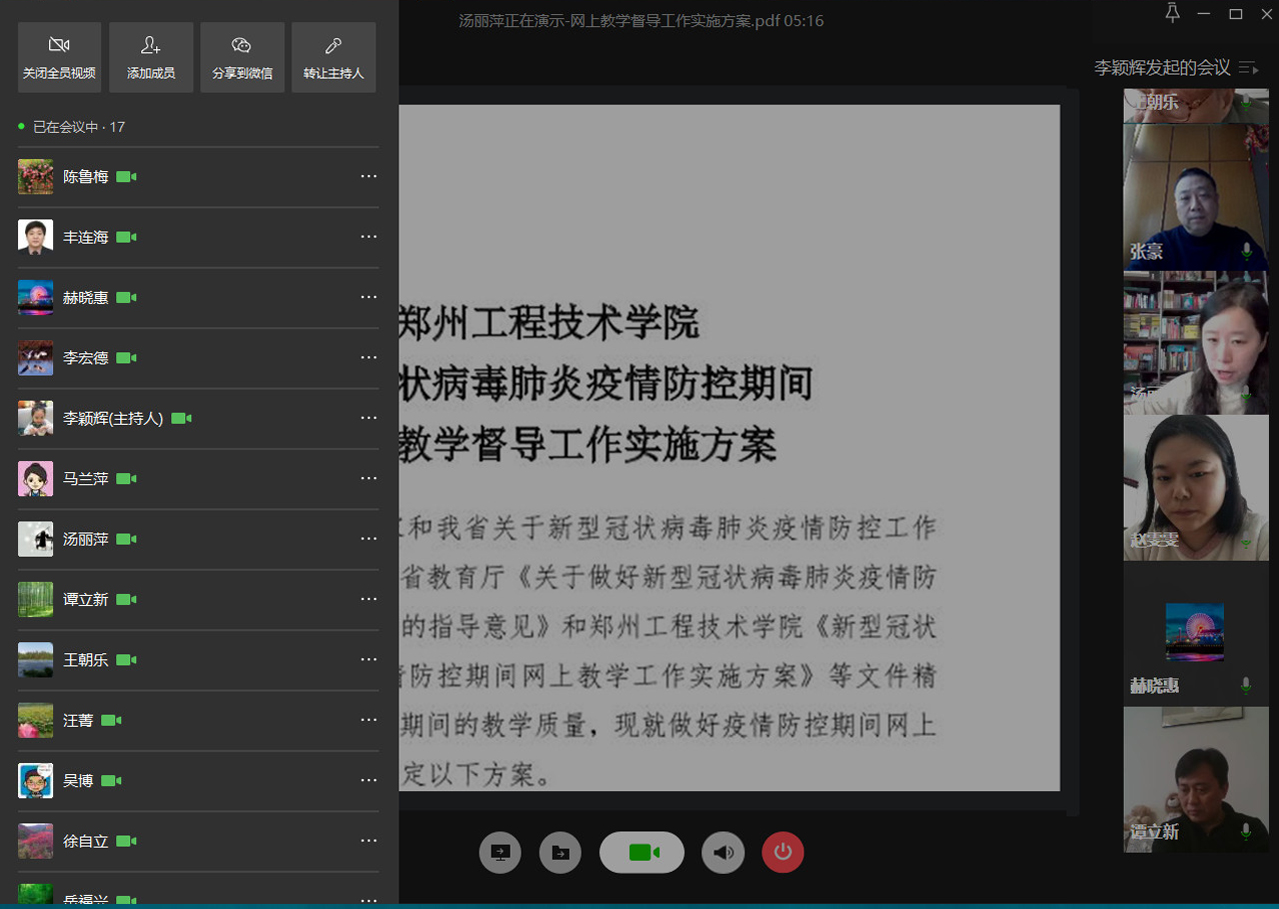Click 徐自立's avatar in participant list
Viewport: 1279px width, 909px height.
coord(36,841)
